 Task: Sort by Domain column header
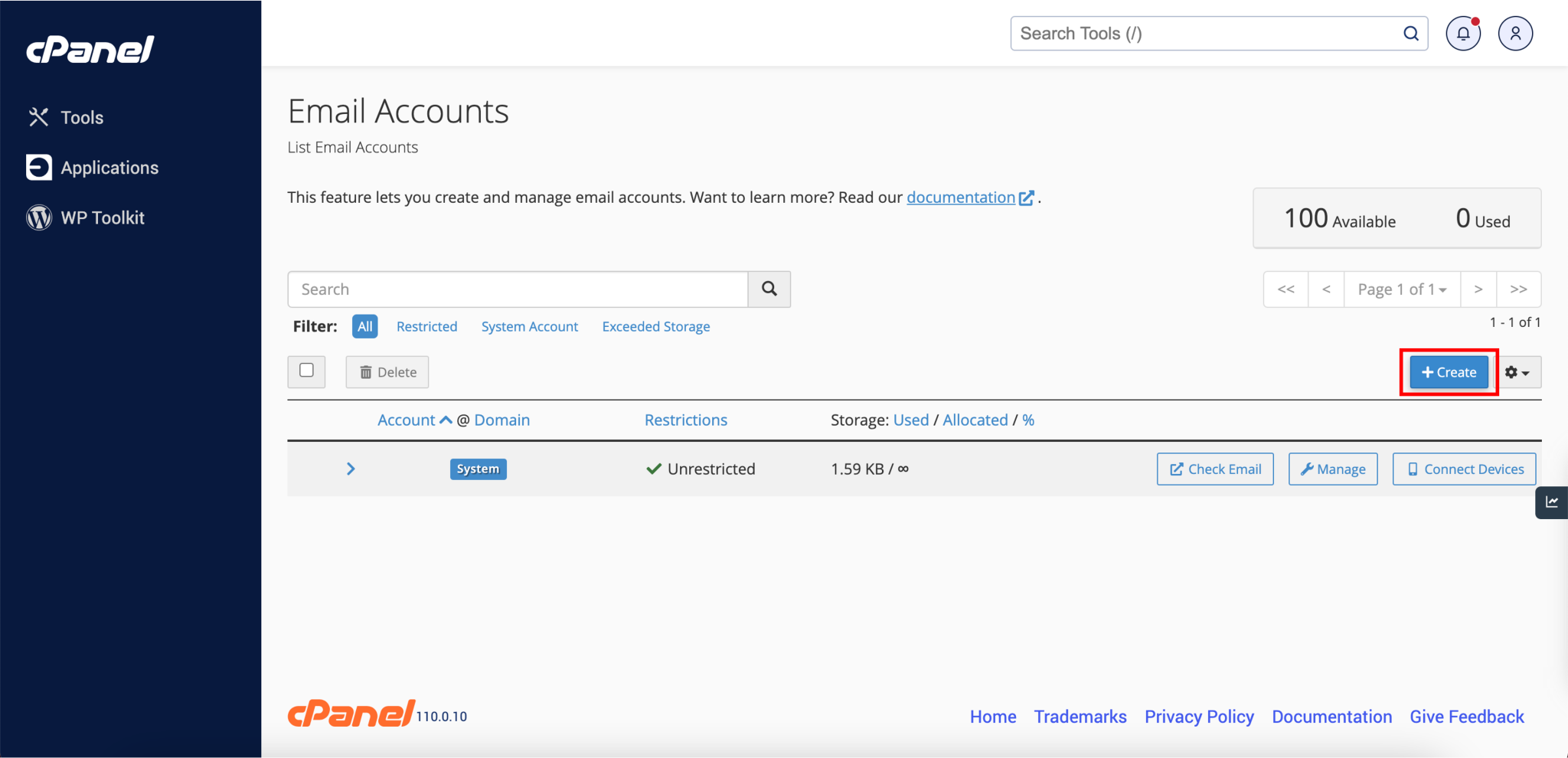502,420
